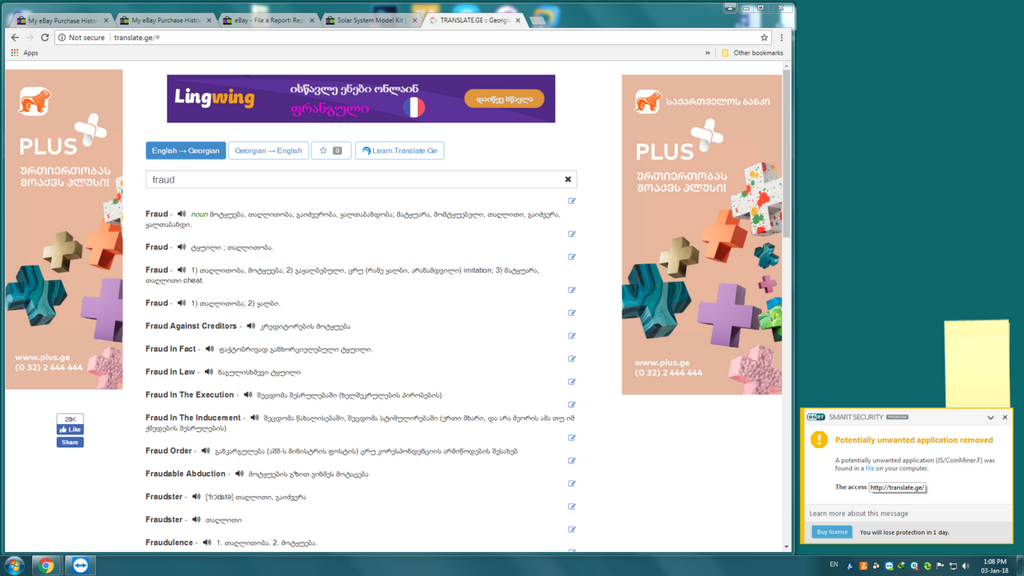Screen dimensions: 1024x576
Task: Go back in browser history
Action: 15,37
